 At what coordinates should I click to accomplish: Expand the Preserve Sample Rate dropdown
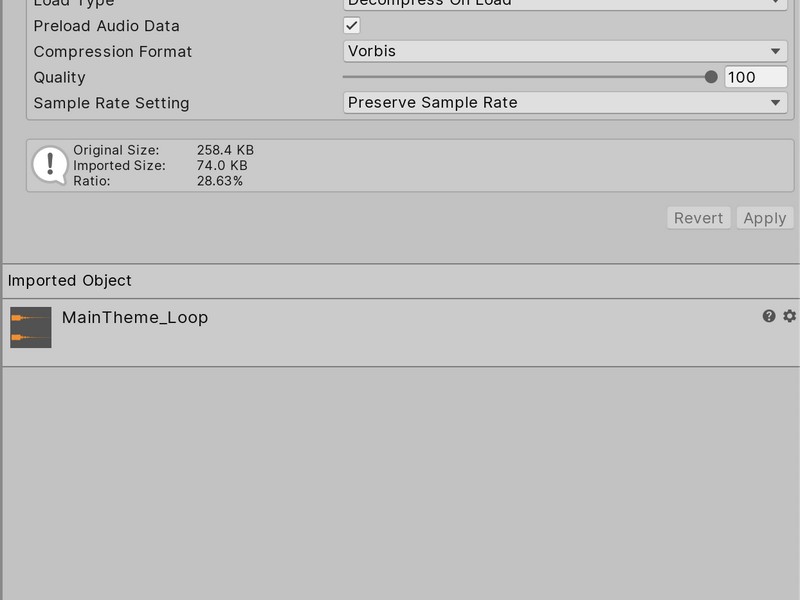pos(565,102)
